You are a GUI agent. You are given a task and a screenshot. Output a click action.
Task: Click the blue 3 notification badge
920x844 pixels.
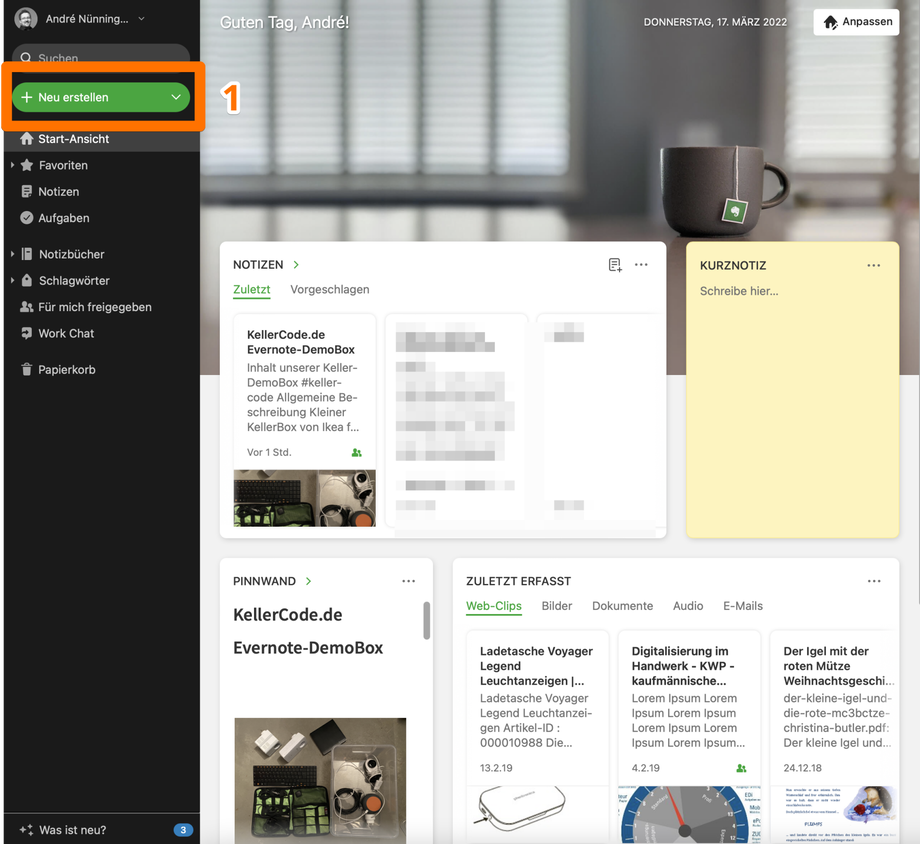tap(183, 830)
